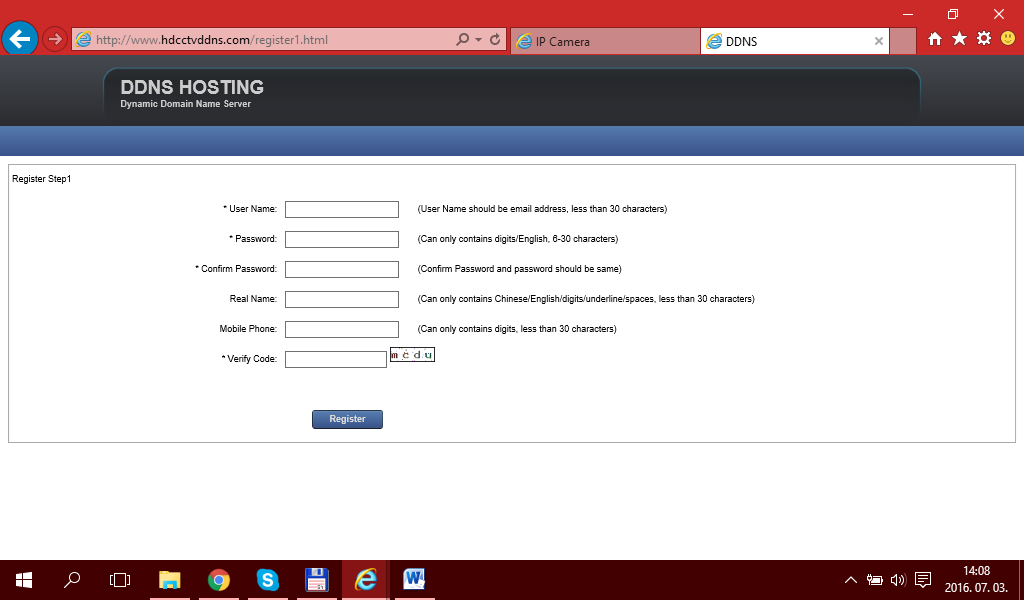Open taskbar search magnifier
Screen dimensions: 1024x600
pos(72,579)
